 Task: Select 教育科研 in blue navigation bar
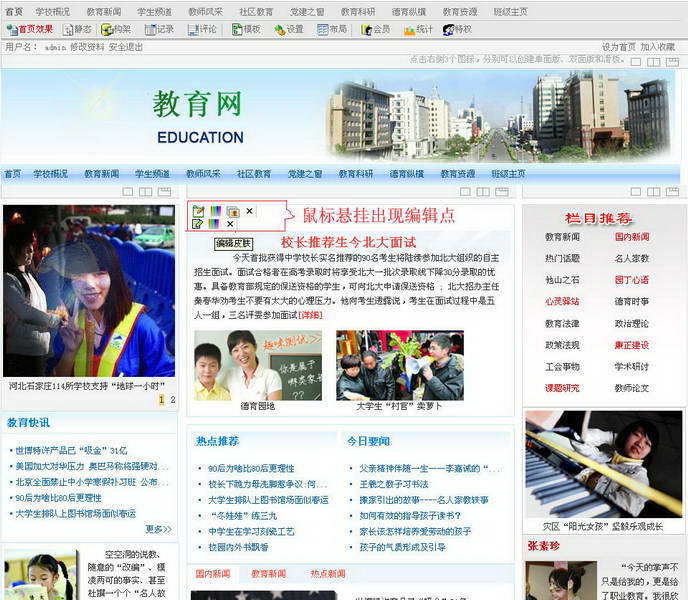[356, 174]
